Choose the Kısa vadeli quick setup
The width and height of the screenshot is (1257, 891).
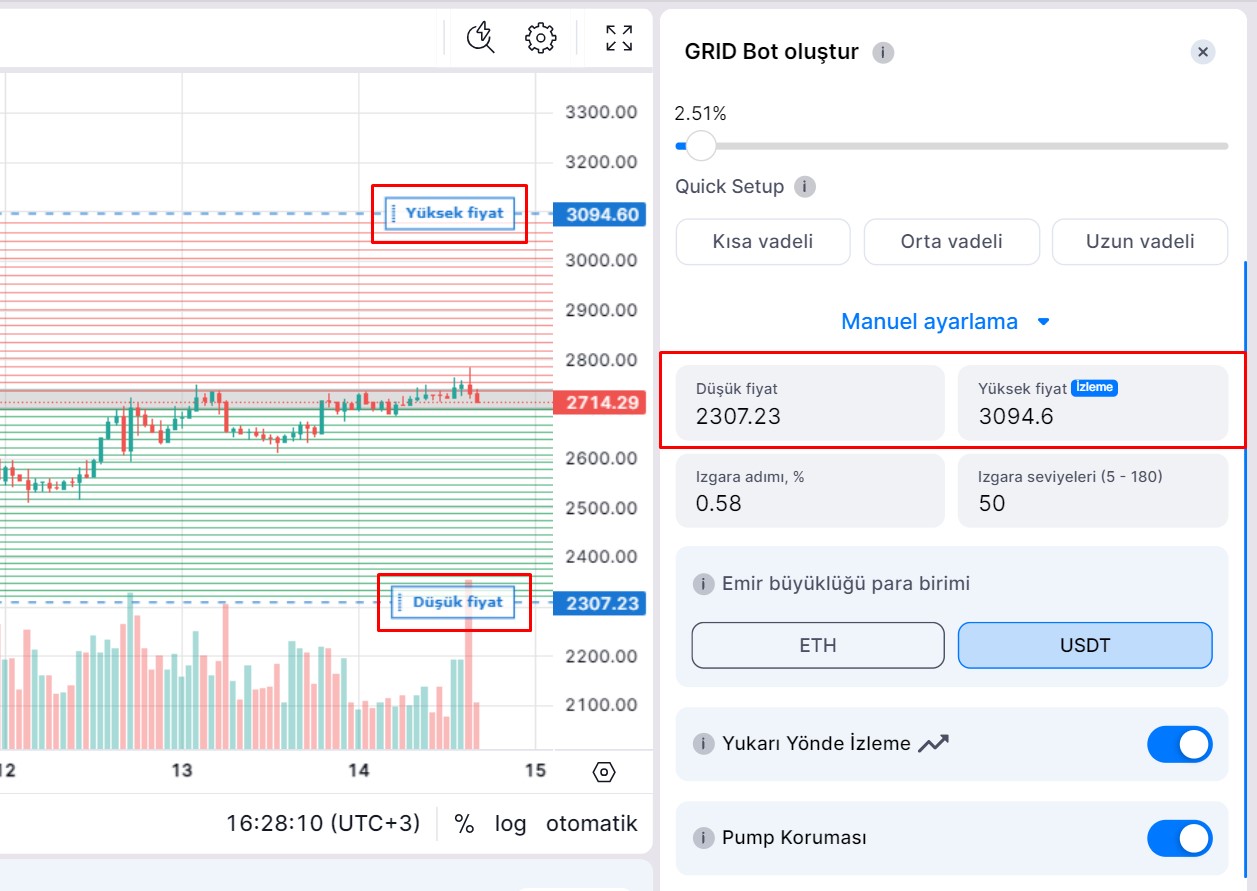click(763, 242)
